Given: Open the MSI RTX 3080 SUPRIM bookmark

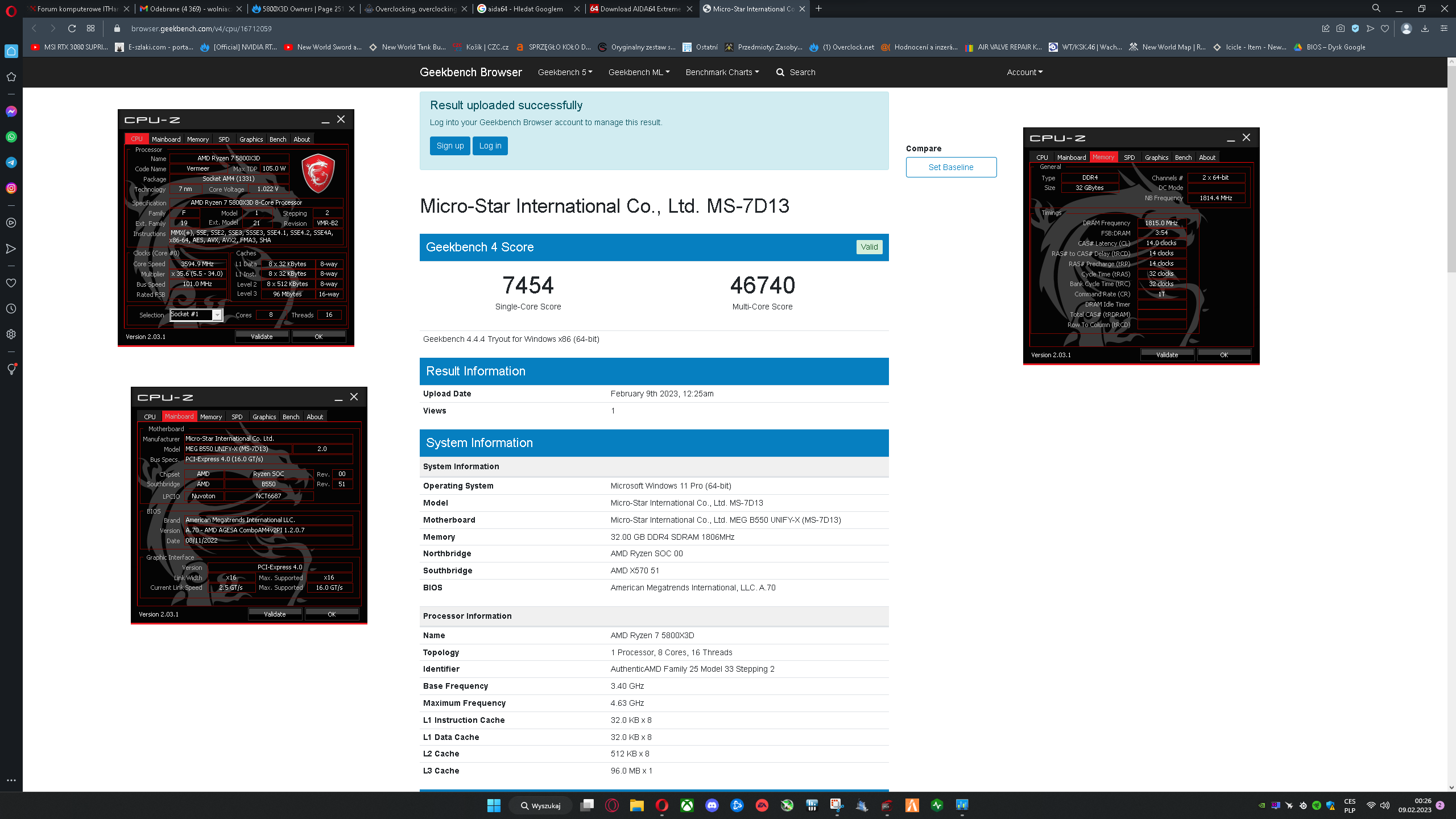Looking at the screenshot, I should 69,47.
